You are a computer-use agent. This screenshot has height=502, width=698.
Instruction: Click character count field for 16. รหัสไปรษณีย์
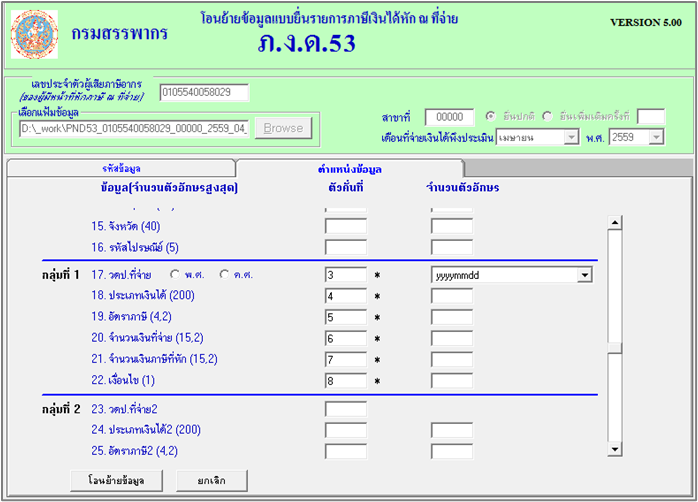[452, 247]
